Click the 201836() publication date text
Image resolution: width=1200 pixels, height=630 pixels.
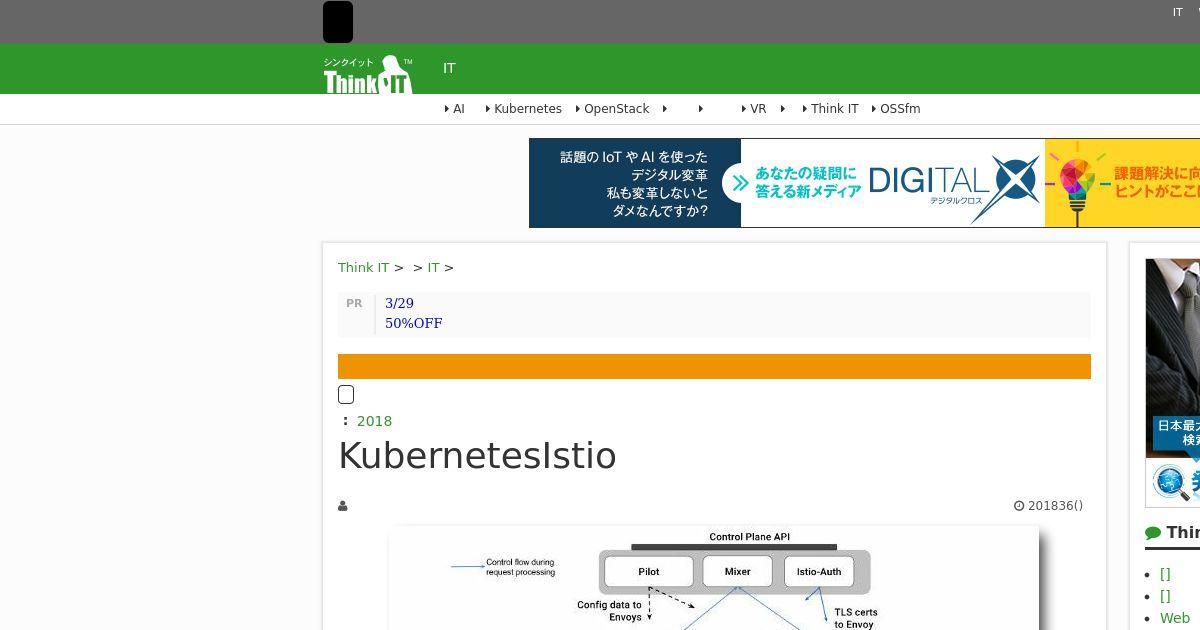(x=1055, y=506)
